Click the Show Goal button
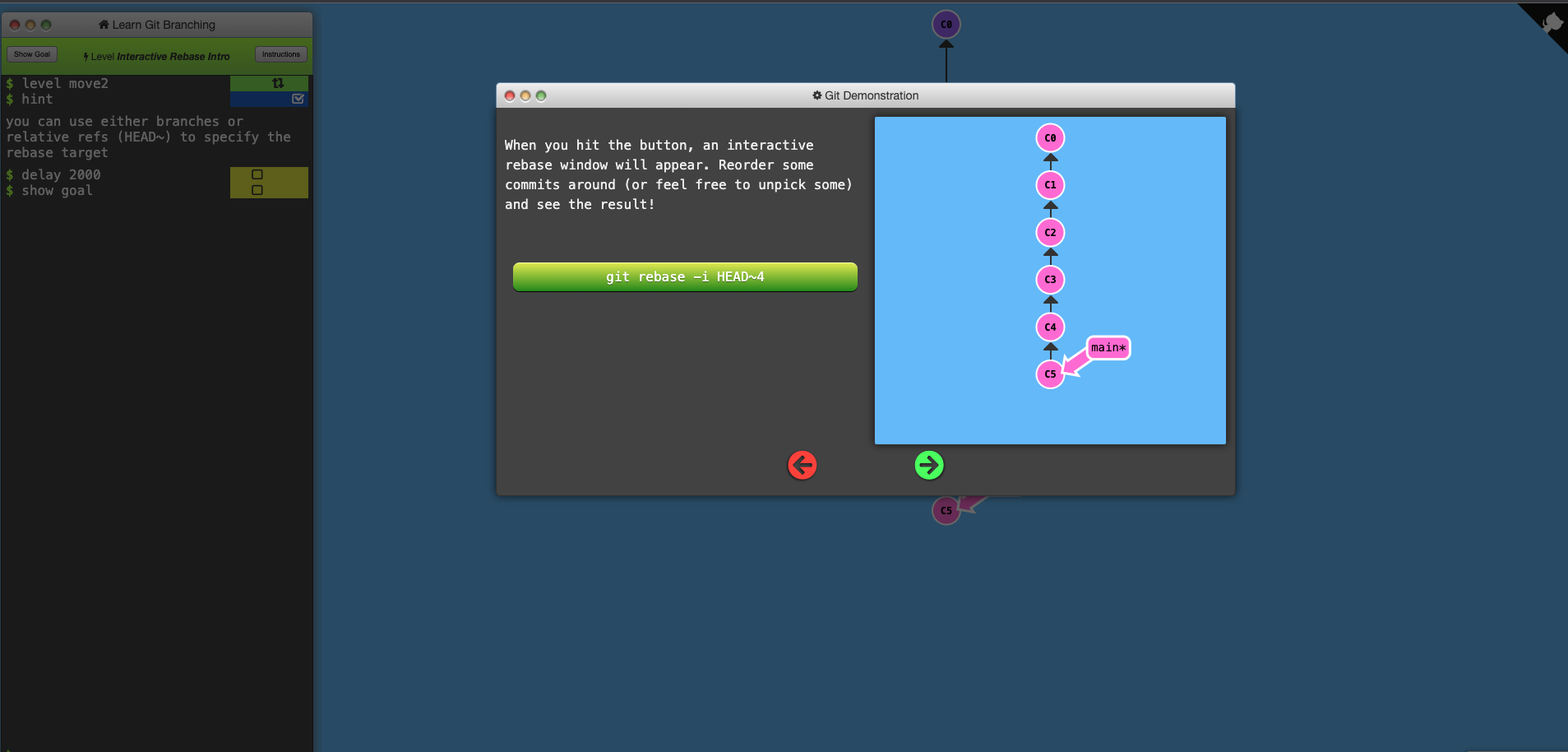The image size is (1568, 752). (32, 53)
